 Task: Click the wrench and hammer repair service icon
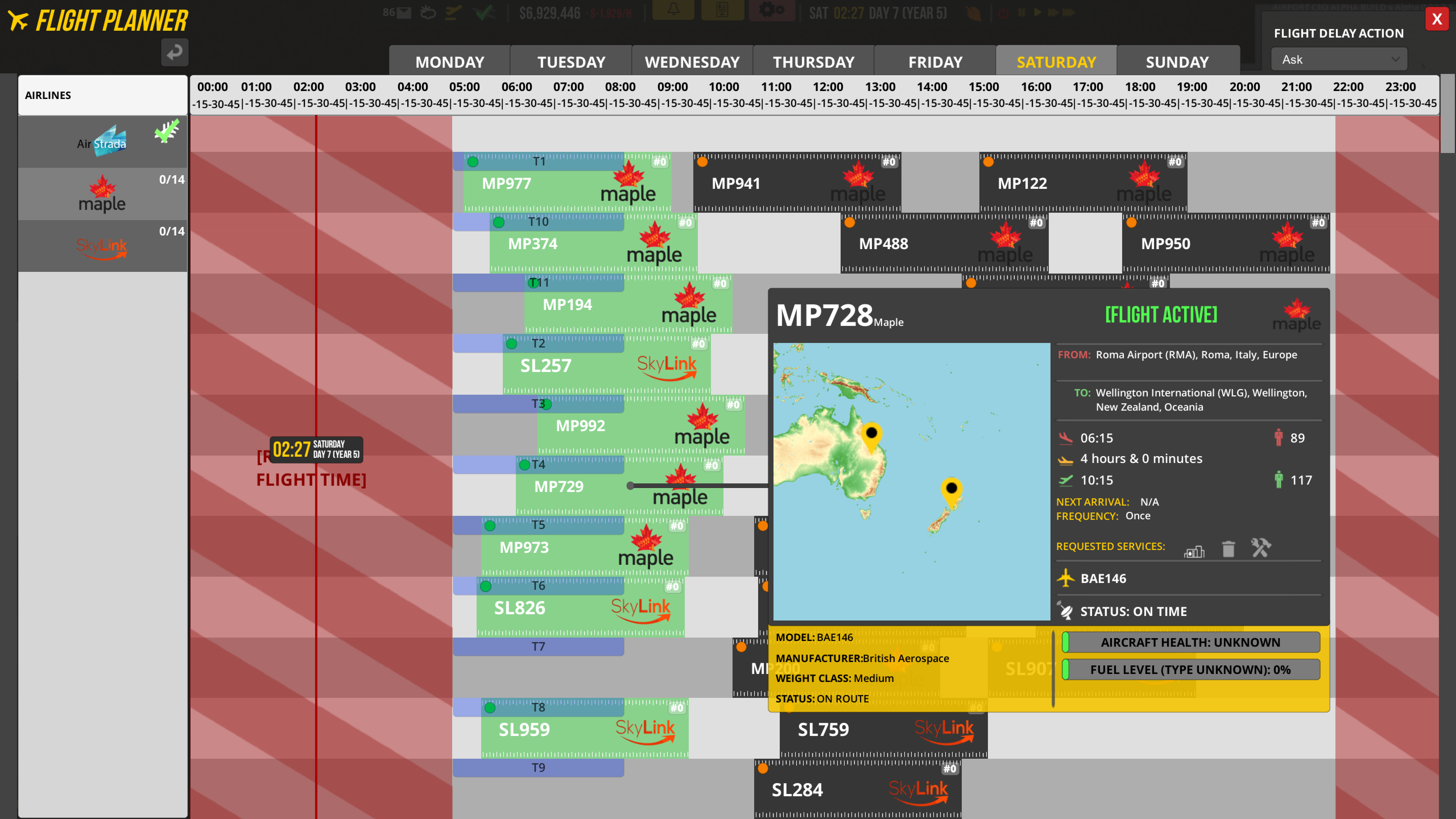point(1261,547)
